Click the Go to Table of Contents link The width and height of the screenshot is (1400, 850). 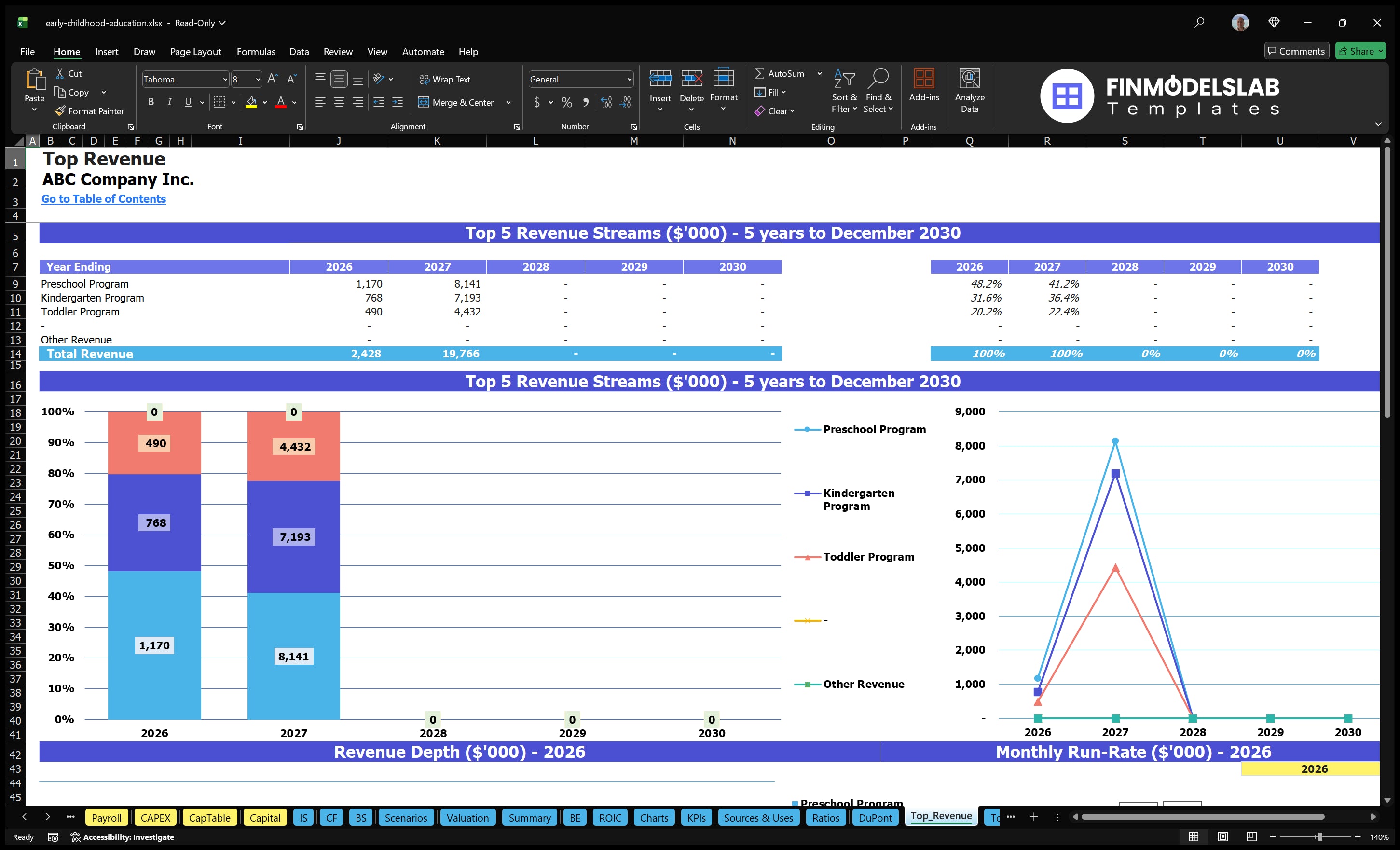point(103,199)
